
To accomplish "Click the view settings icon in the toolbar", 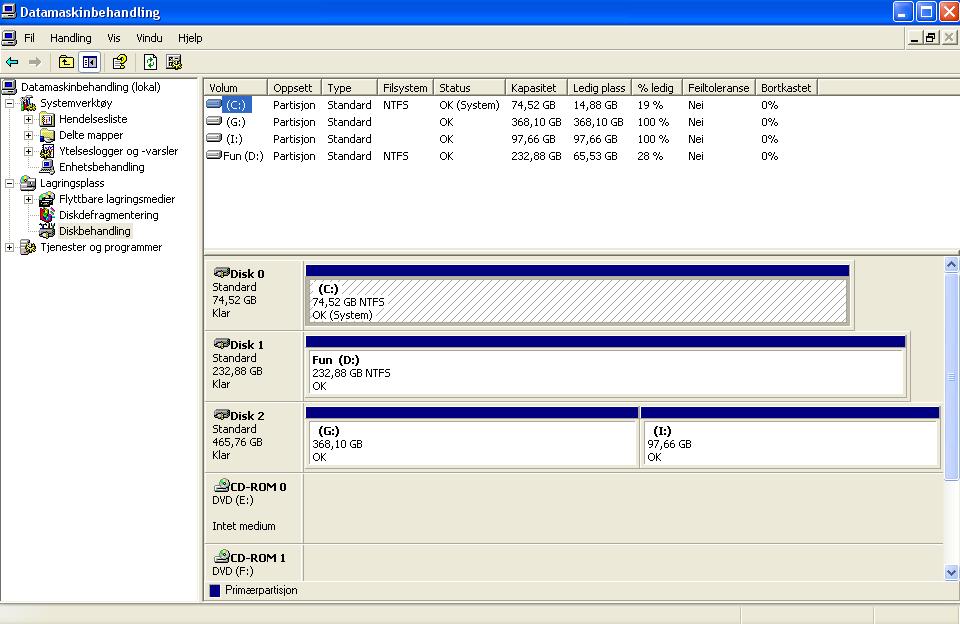I will click(174, 62).
